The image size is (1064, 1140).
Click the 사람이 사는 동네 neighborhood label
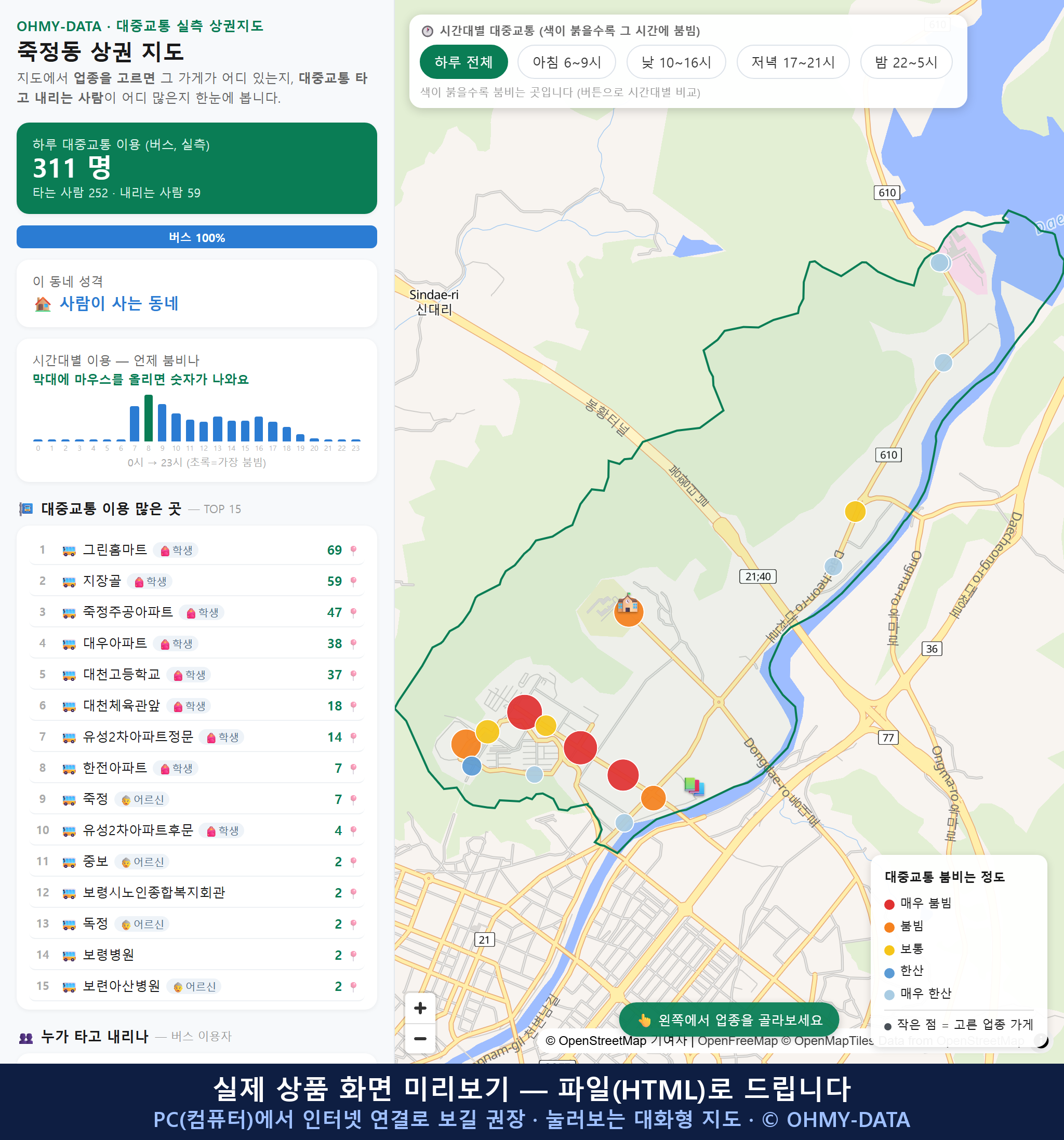119,303
